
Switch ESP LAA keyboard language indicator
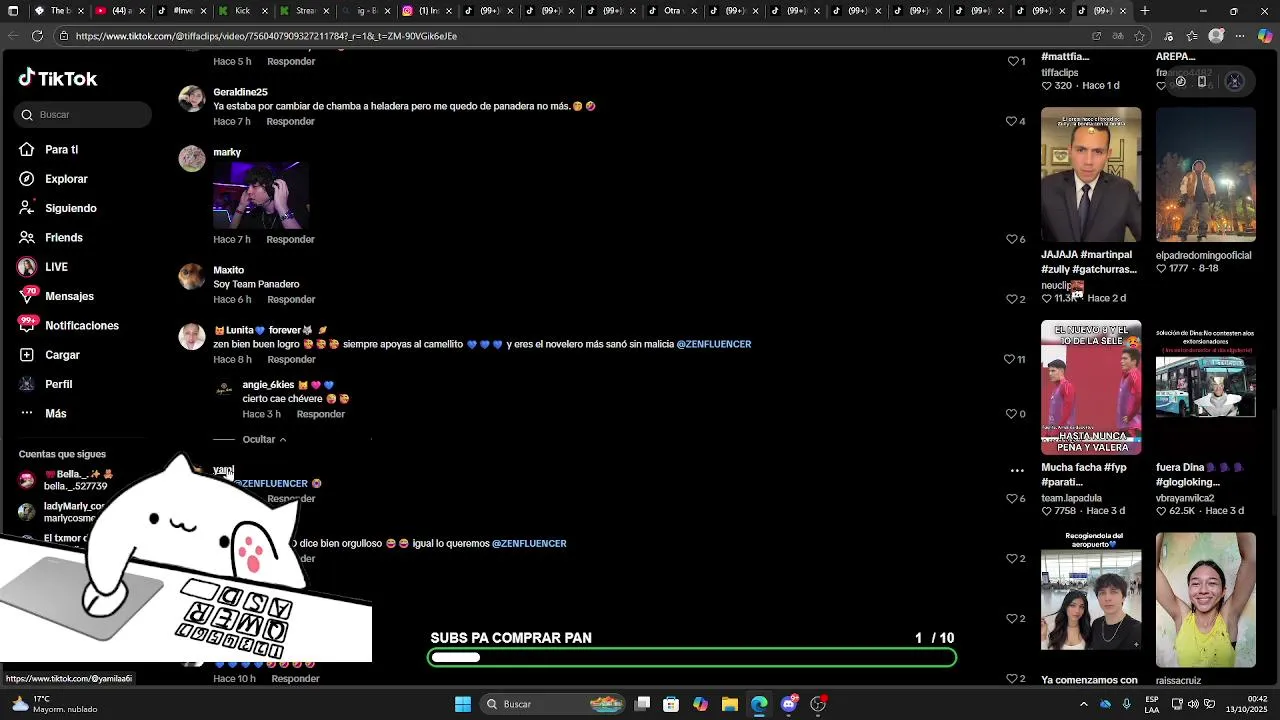[1152, 704]
